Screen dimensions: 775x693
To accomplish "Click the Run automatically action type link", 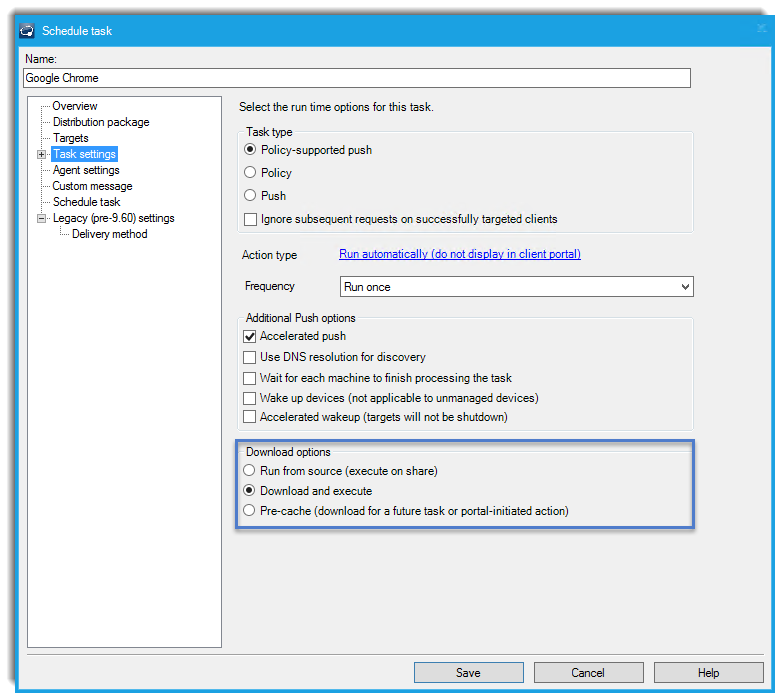I will [x=459, y=255].
